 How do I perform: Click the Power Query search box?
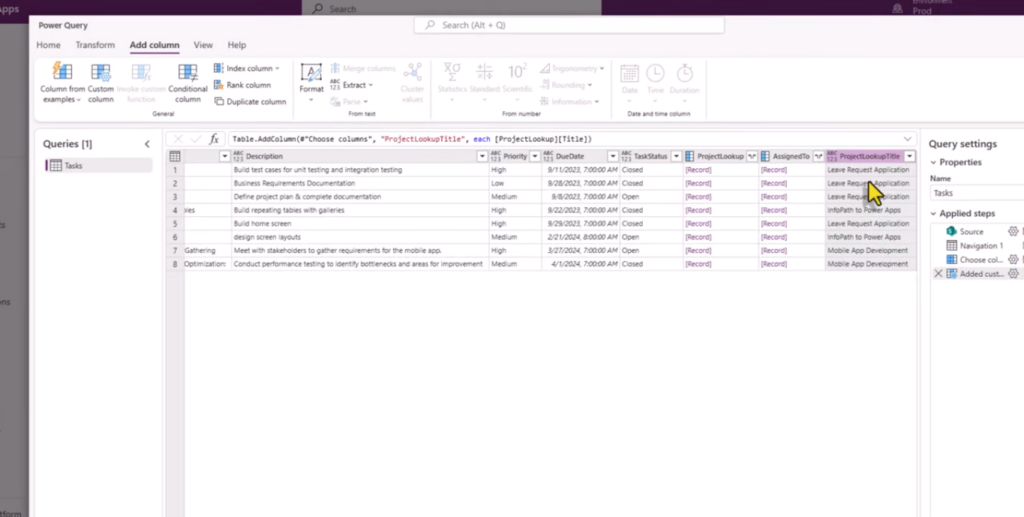(569, 25)
